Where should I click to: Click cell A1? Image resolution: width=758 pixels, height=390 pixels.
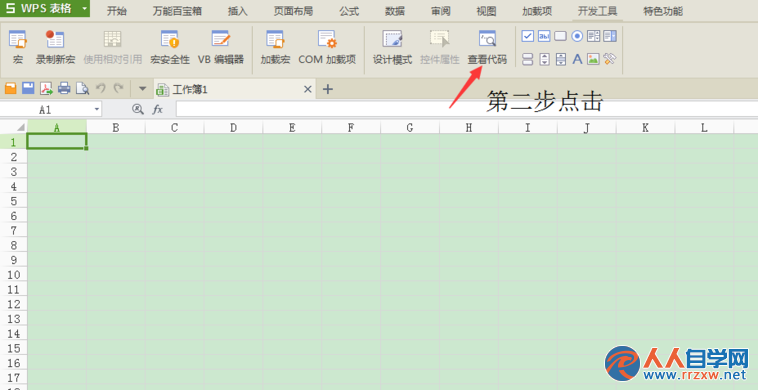click(57, 142)
